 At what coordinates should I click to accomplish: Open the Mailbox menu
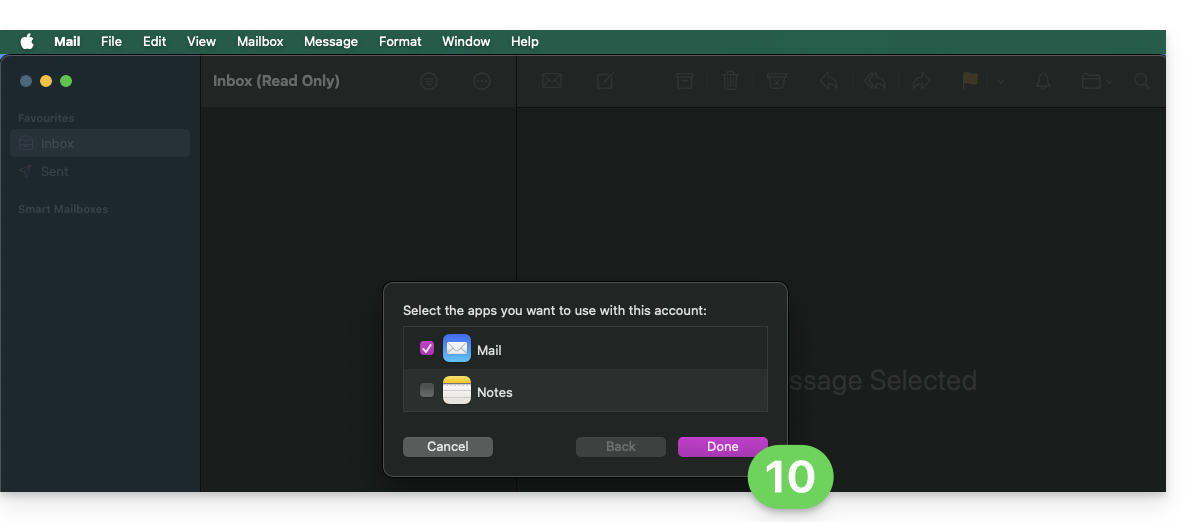tap(260, 41)
